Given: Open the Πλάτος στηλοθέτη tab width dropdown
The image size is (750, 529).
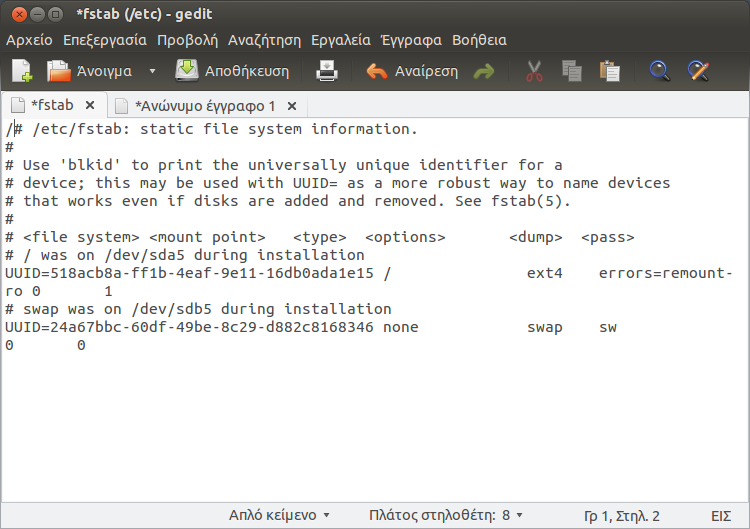Looking at the screenshot, I should coord(445,516).
